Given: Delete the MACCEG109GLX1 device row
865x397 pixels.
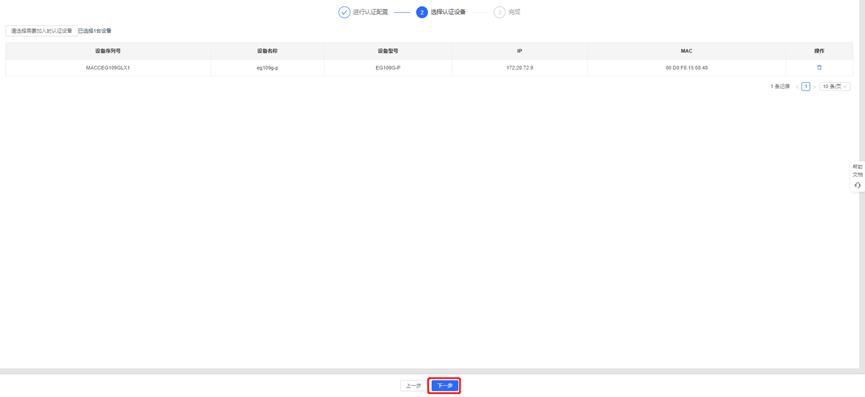Looking at the screenshot, I should click(819, 67).
